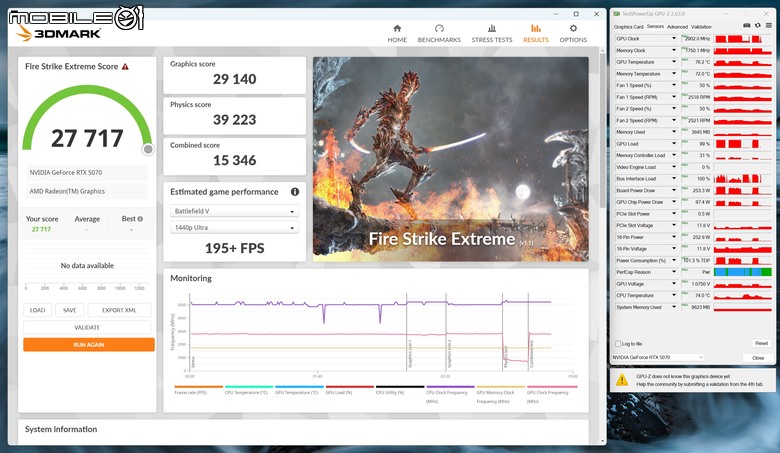Image resolution: width=780 pixels, height=453 pixels.
Task: Open GPU Load sensor dropdown arrow
Action: [674, 144]
